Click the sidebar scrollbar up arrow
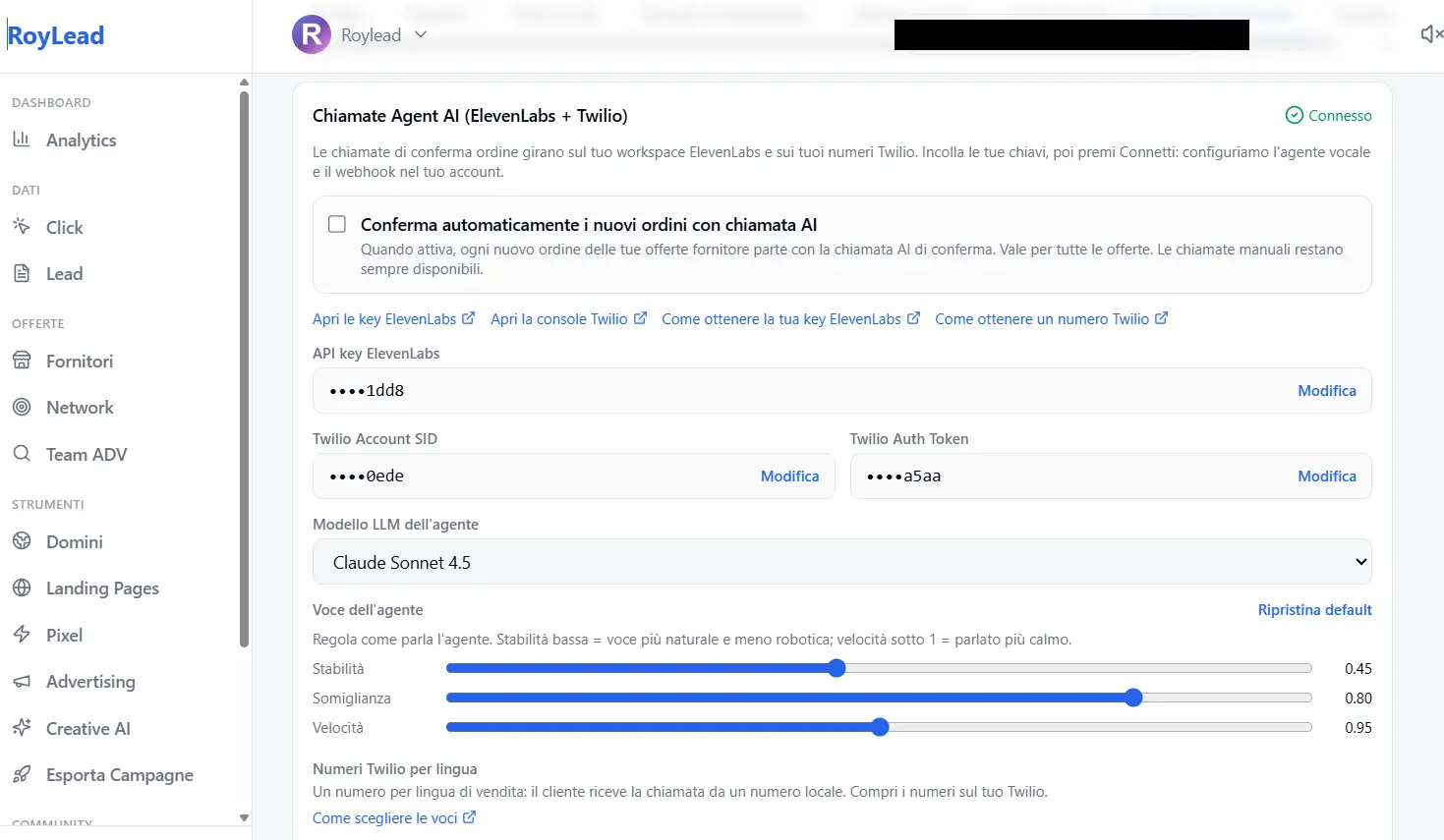1444x840 pixels. pos(244,82)
